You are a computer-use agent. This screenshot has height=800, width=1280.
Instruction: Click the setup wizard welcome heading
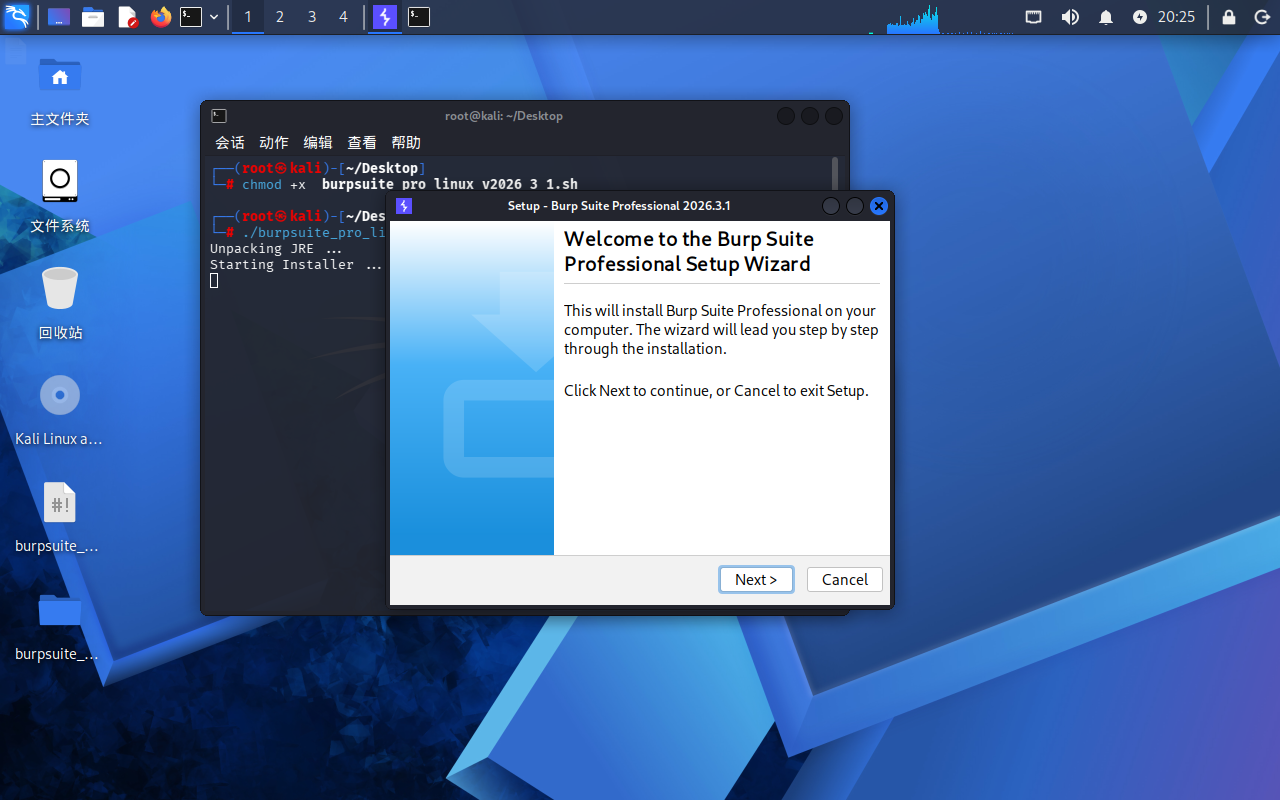[689, 251]
